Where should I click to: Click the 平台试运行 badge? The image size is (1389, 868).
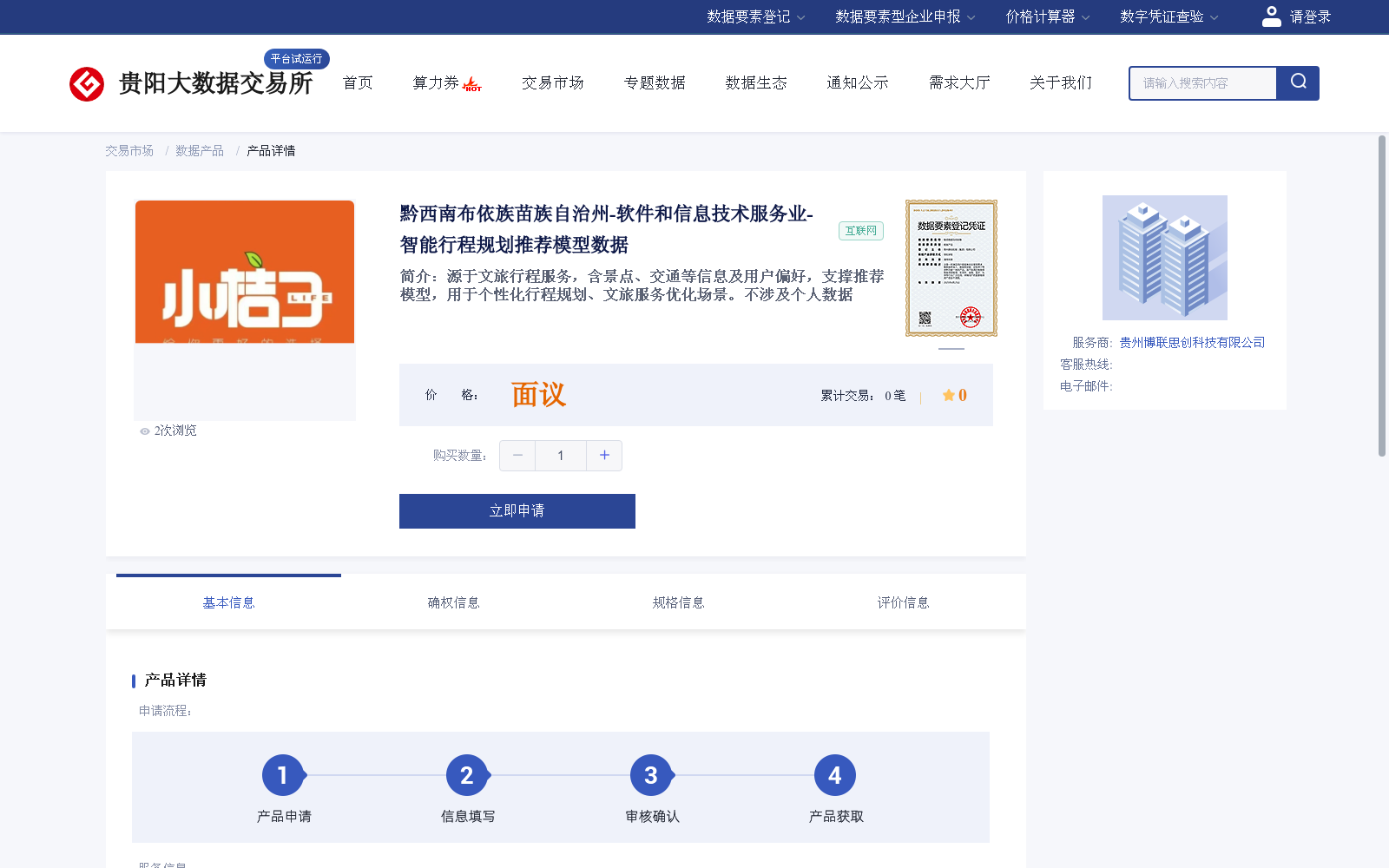pos(297,59)
